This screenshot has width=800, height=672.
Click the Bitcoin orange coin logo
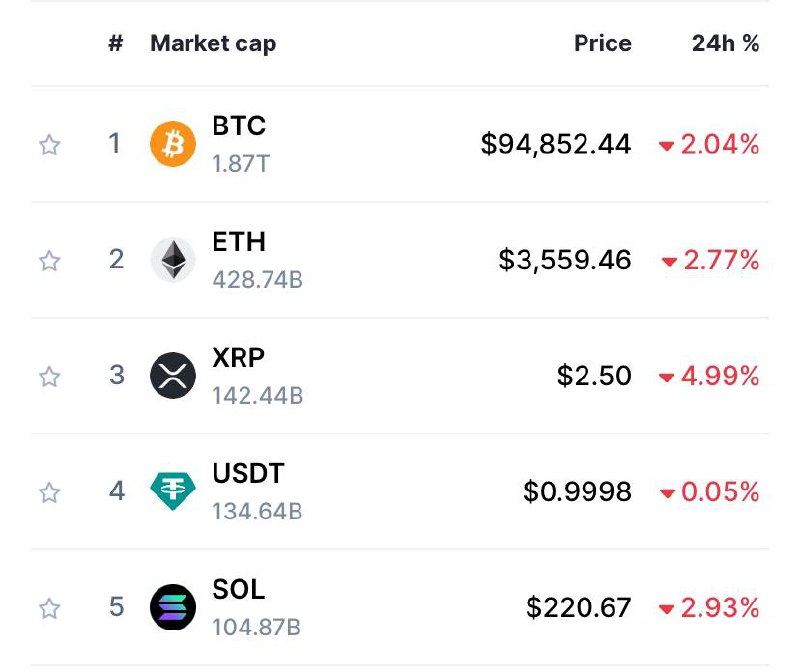(x=172, y=144)
